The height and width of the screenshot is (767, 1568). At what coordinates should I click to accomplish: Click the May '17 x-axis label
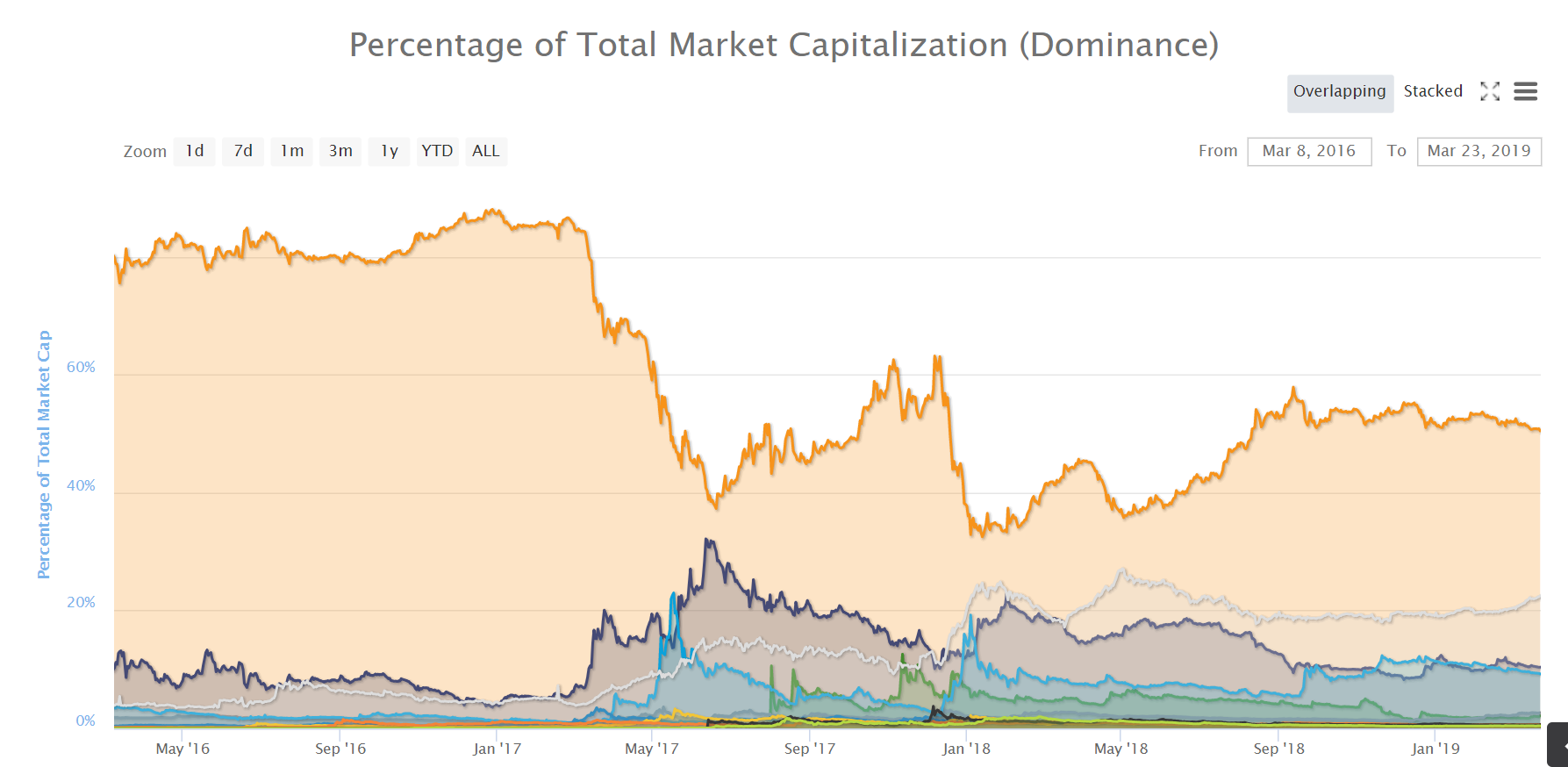pyautogui.click(x=652, y=749)
